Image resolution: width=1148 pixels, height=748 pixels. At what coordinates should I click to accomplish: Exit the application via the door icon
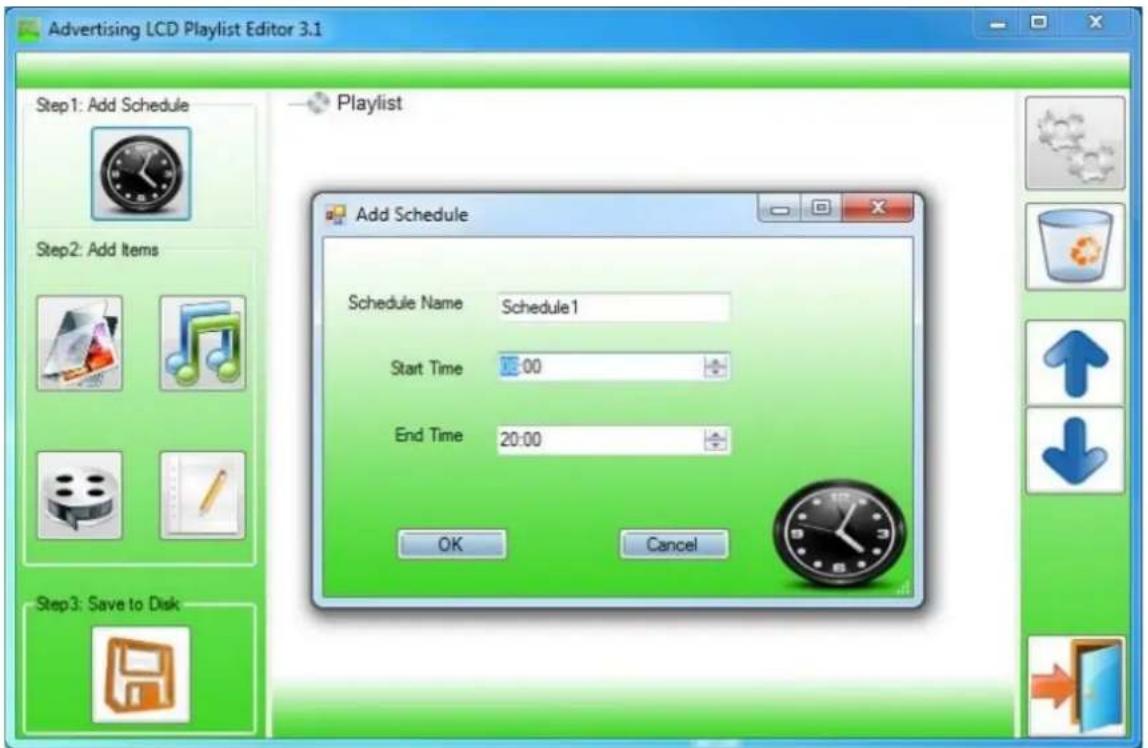click(1076, 686)
